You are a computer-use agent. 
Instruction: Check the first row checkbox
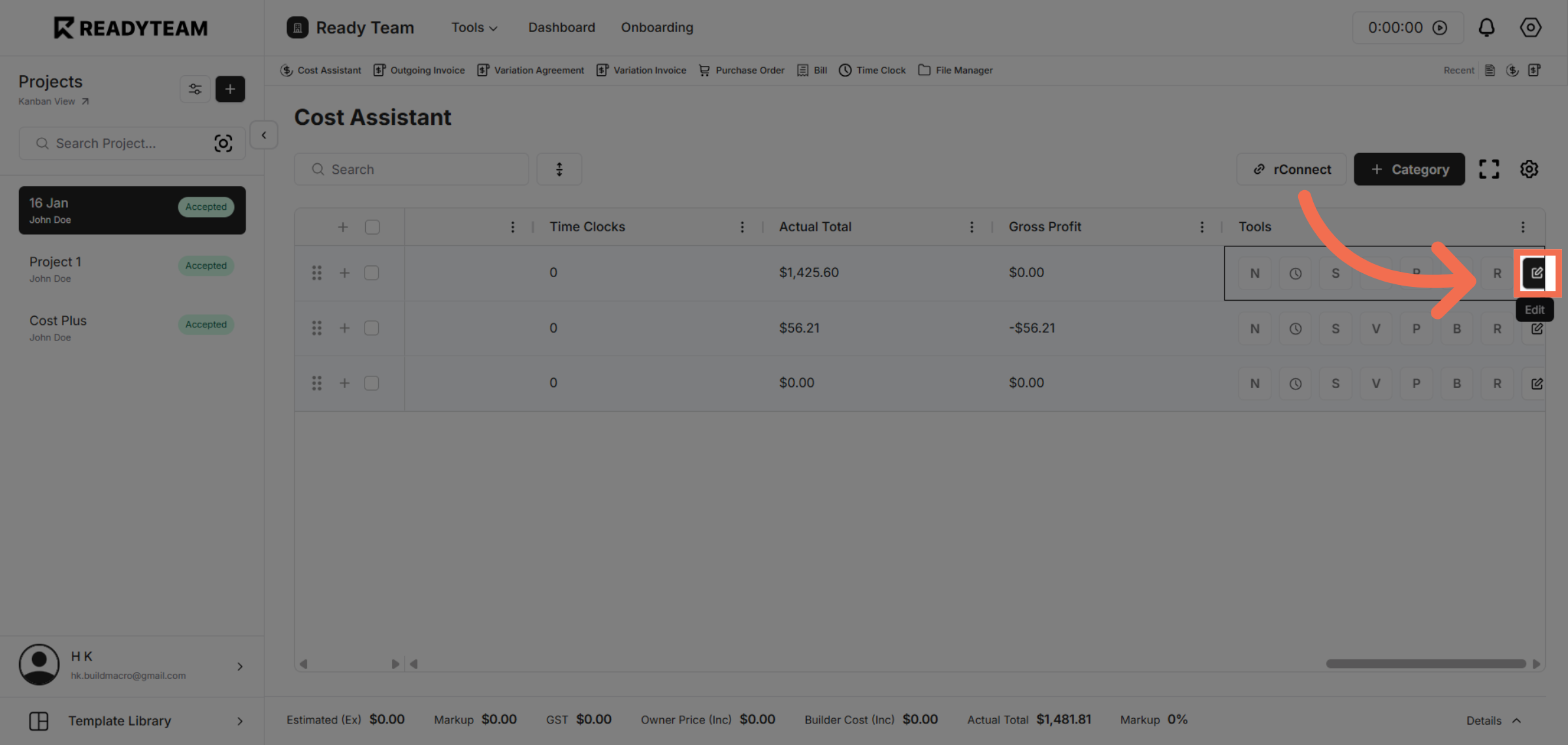coord(372,273)
